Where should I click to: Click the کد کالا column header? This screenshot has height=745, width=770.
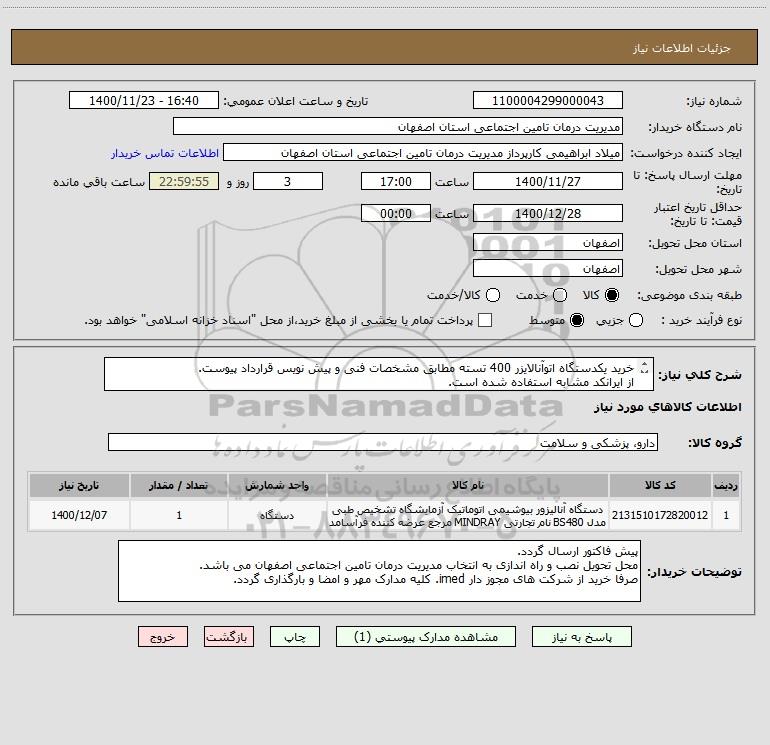(x=660, y=485)
